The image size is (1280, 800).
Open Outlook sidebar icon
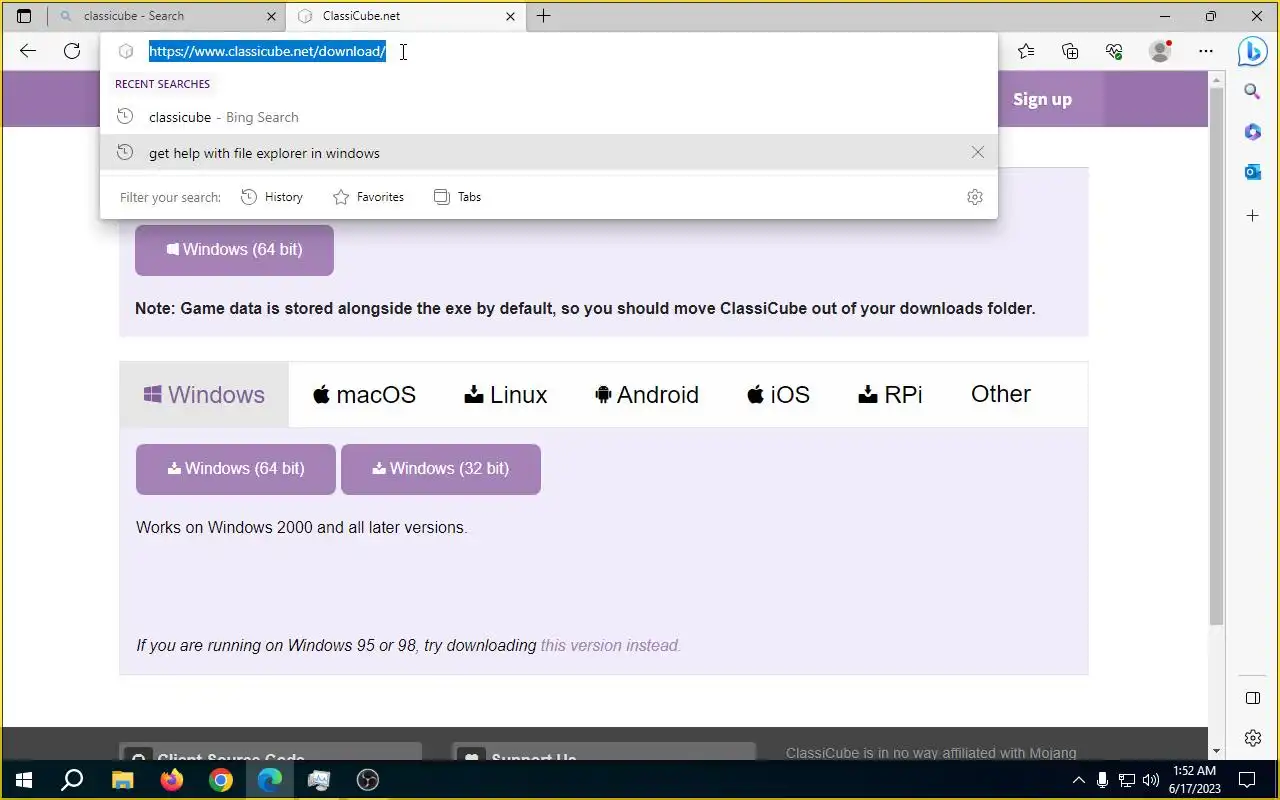click(x=1252, y=172)
